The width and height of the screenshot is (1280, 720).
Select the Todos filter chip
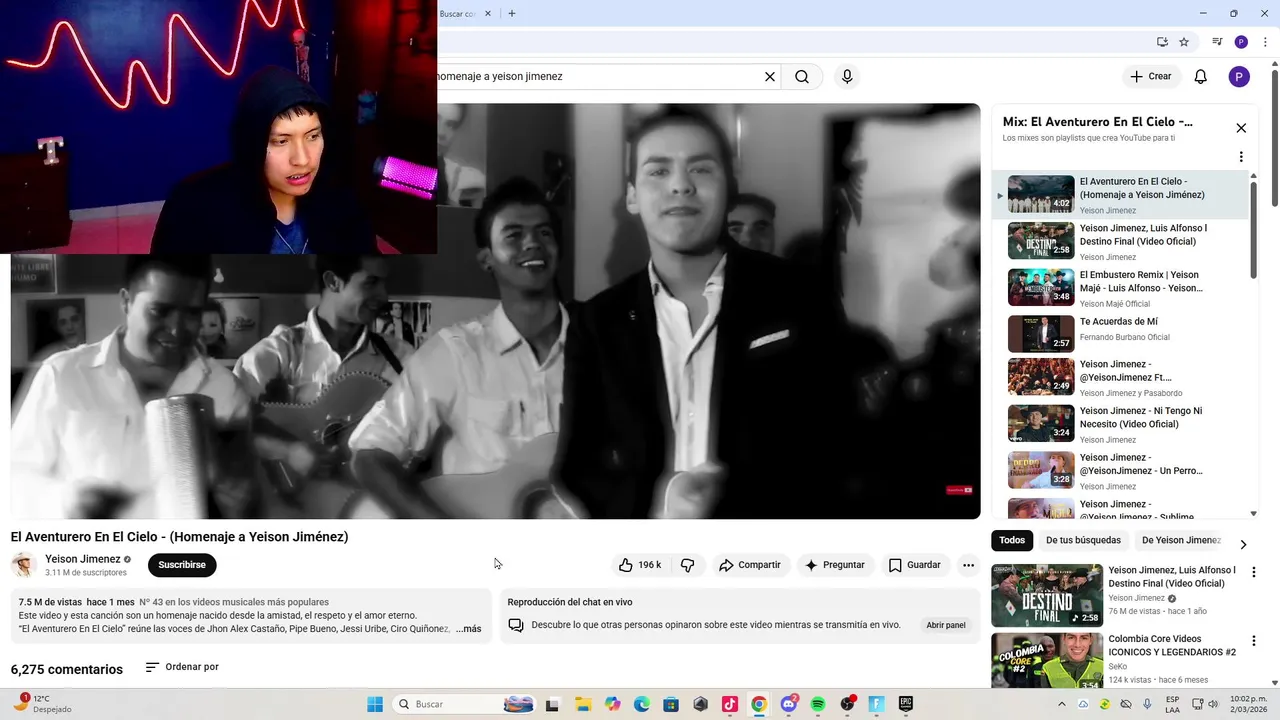(x=1012, y=540)
